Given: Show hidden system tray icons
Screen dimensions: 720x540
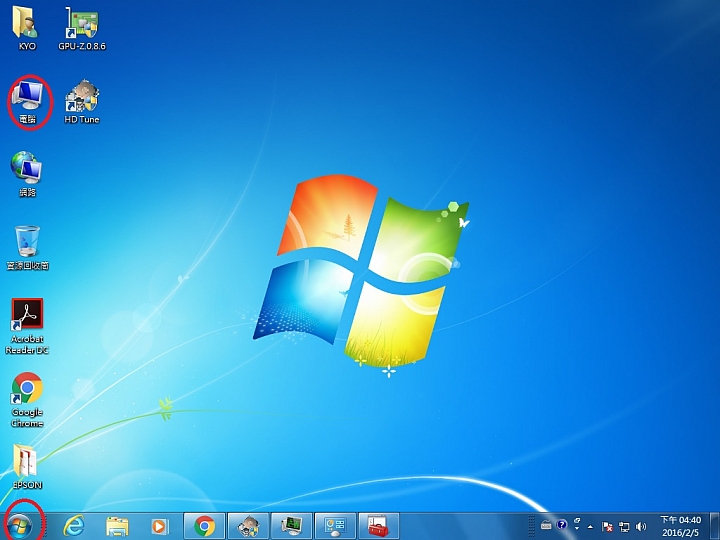Looking at the screenshot, I should (x=591, y=526).
